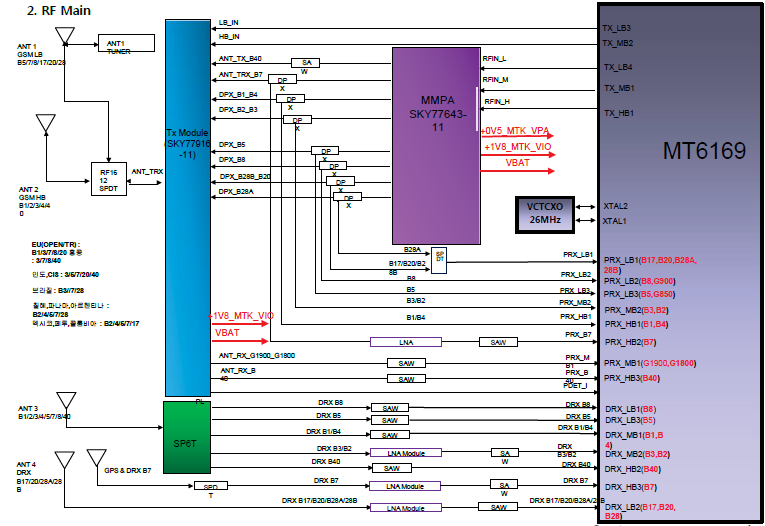Click the DPX block on DPX_B5 line

click(325, 151)
